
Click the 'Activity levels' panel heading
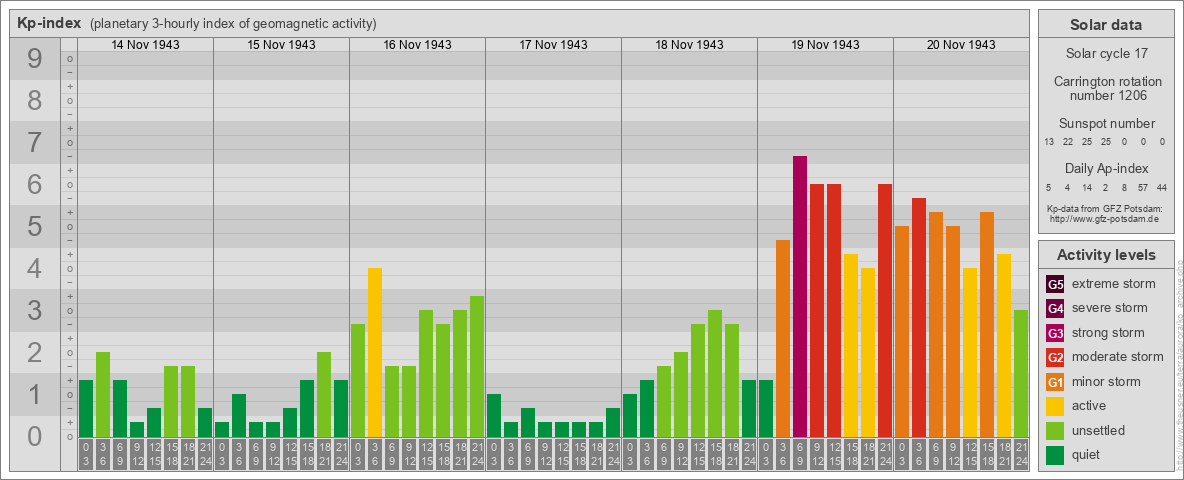point(1106,255)
